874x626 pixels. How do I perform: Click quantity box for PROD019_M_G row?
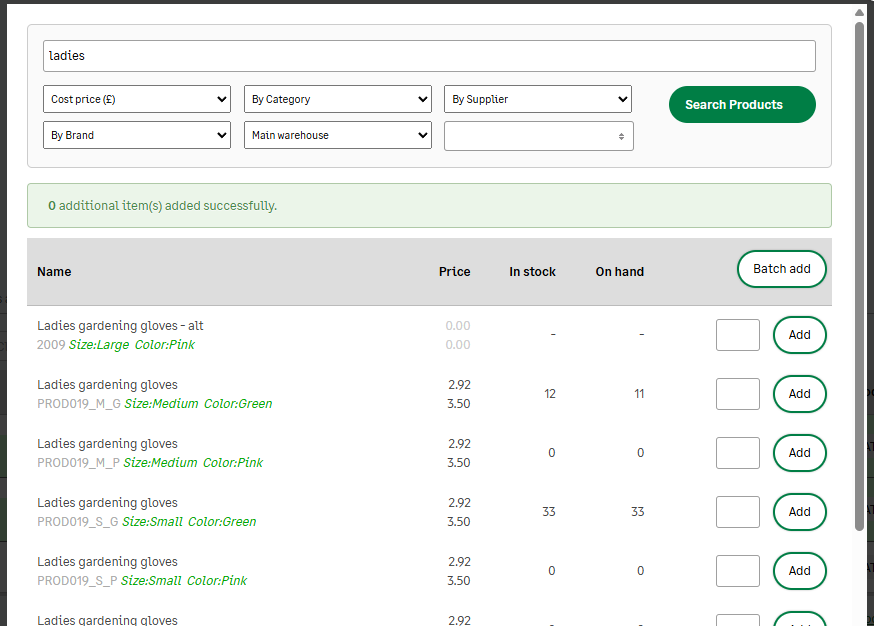point(737,394)
